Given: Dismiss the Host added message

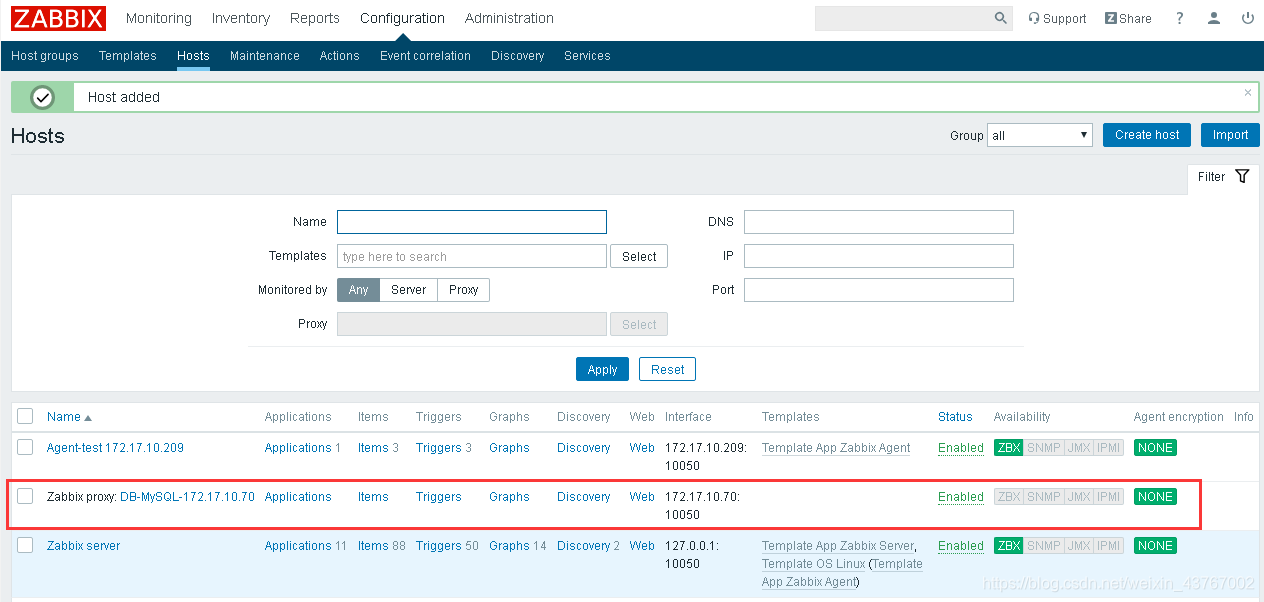Looking at the screenshot, I should coord(1248,92).
